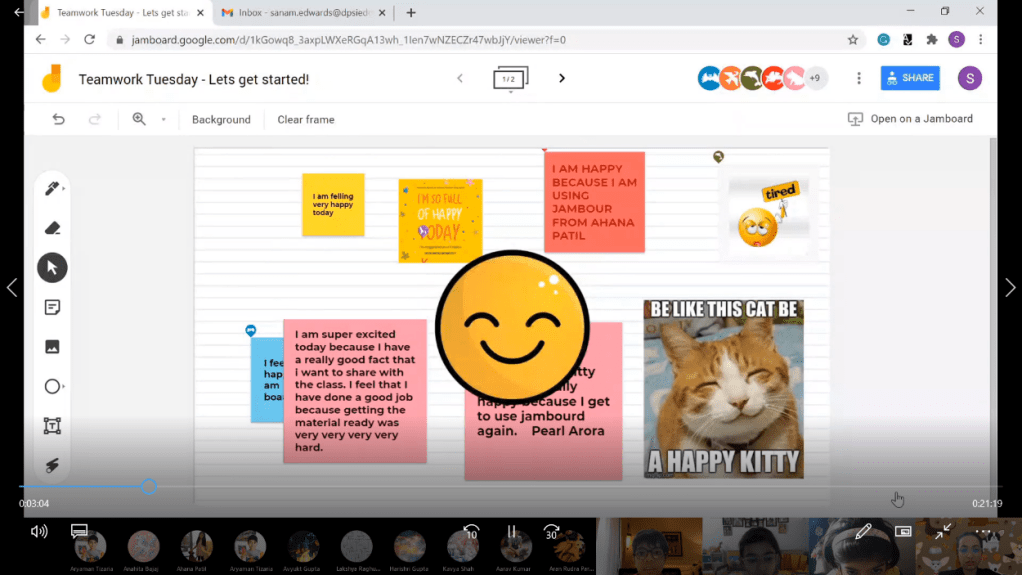
Task: Undo the last Jamboard action
Action: (59, 119)
